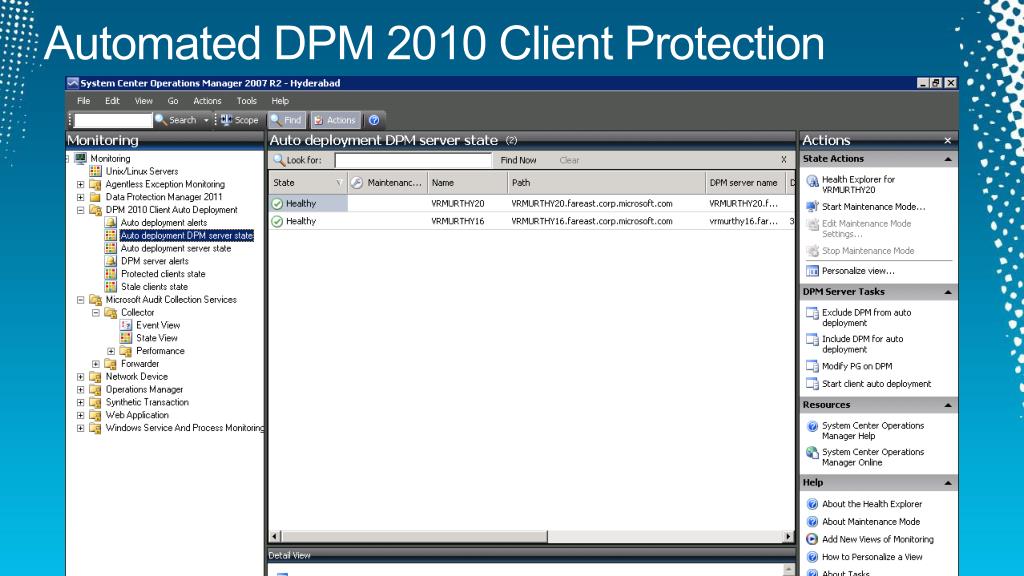1024x576 pixels.
Task: Expand the Forwarder folder node
Action: click(x=96, y=364)
